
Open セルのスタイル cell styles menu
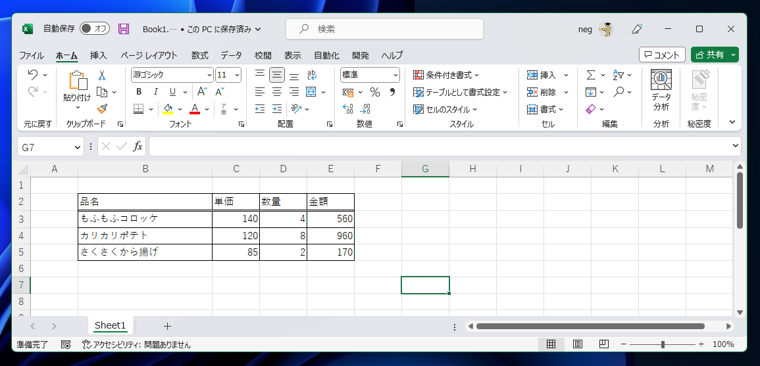(x=445, y=109)
